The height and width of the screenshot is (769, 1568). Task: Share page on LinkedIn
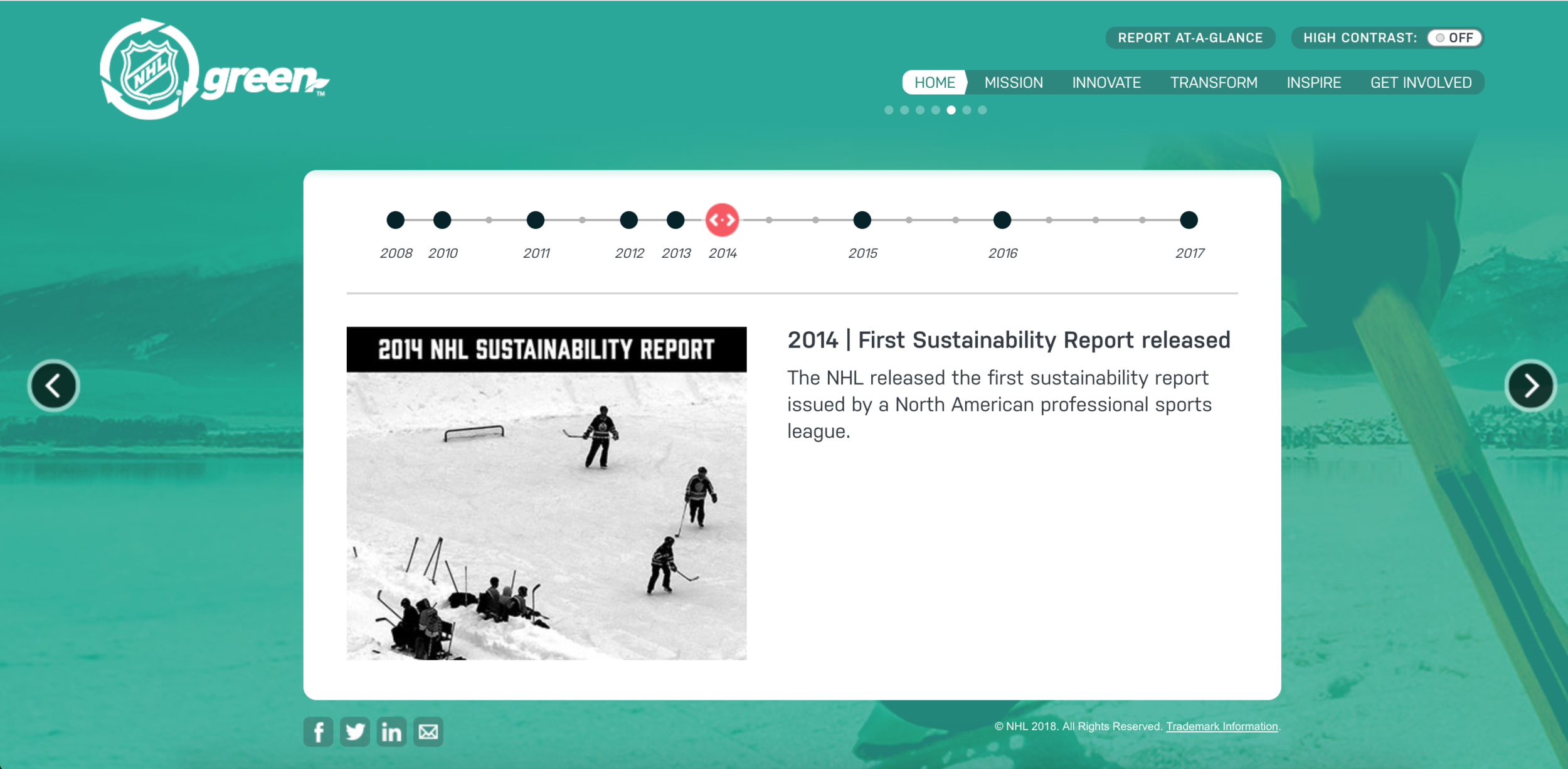[x=391, y=731]
